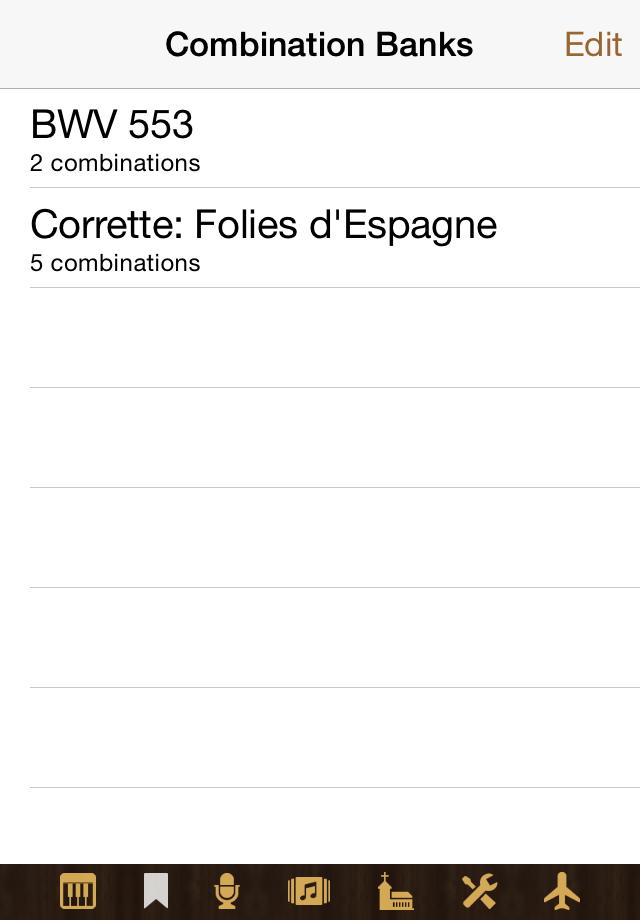This screenshot has width=640, height=920.
Task: Open the wrench and screwdriver settings tab
Action: click(479, 890)
